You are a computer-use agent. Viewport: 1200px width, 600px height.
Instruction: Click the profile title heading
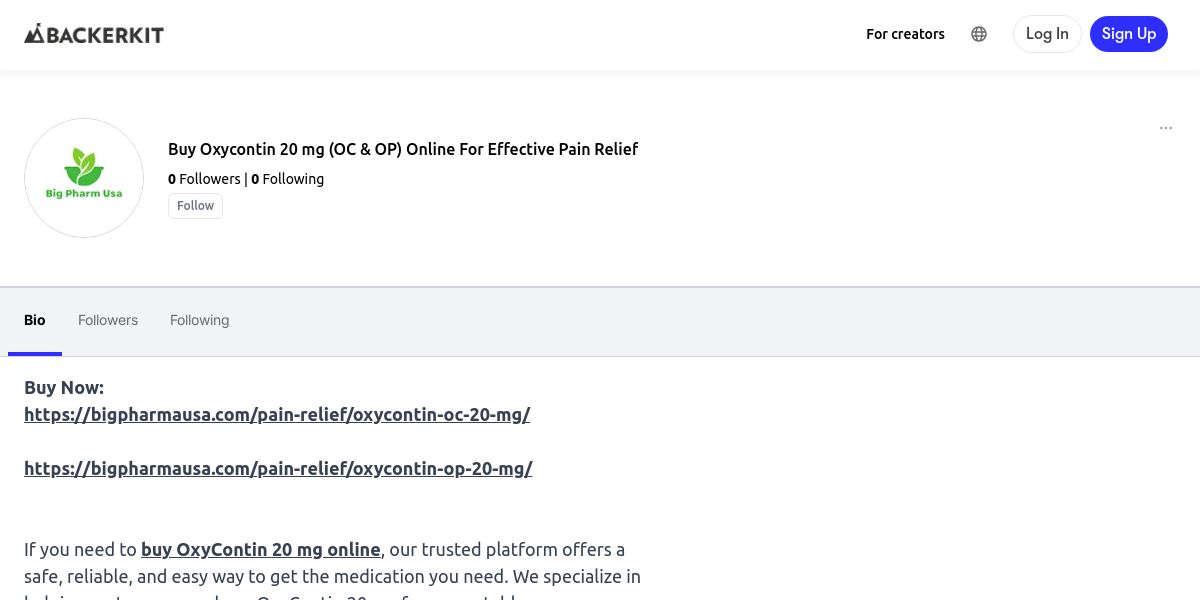(403, 149)
